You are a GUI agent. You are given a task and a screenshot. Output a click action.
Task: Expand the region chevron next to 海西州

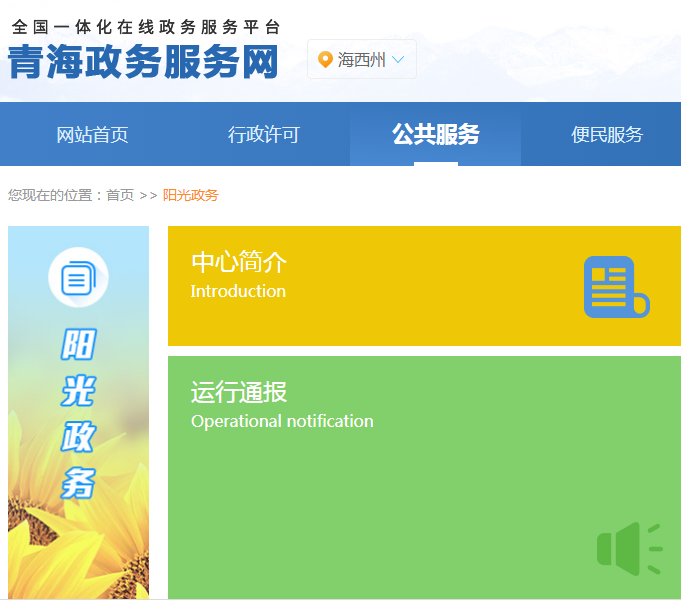pos(398,60)
